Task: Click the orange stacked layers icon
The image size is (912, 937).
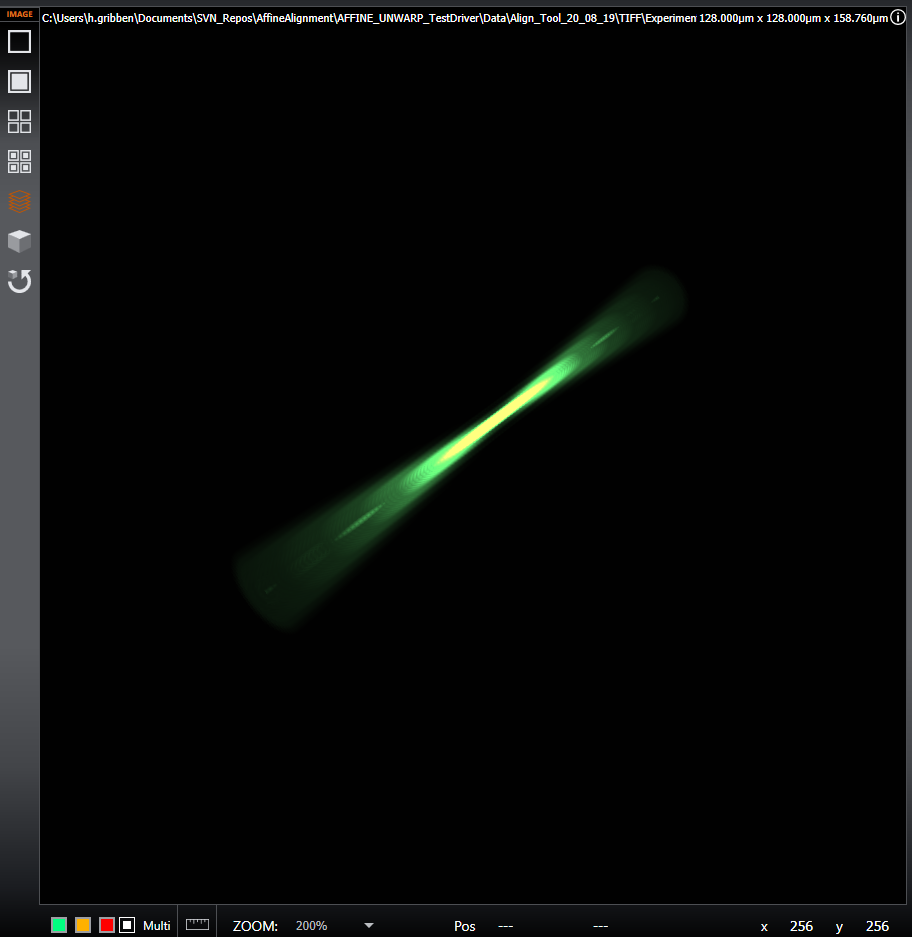Action: click(x=20, y=201)
